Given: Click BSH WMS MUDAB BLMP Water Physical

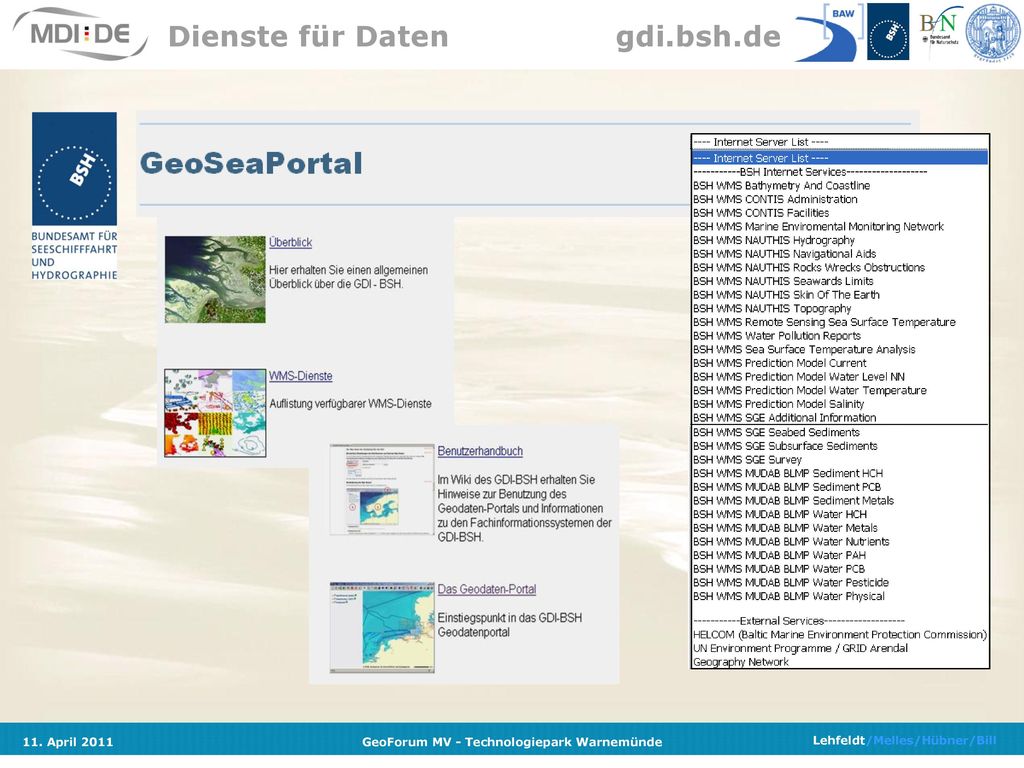Looking at the screenshot, I should [840, 596].
